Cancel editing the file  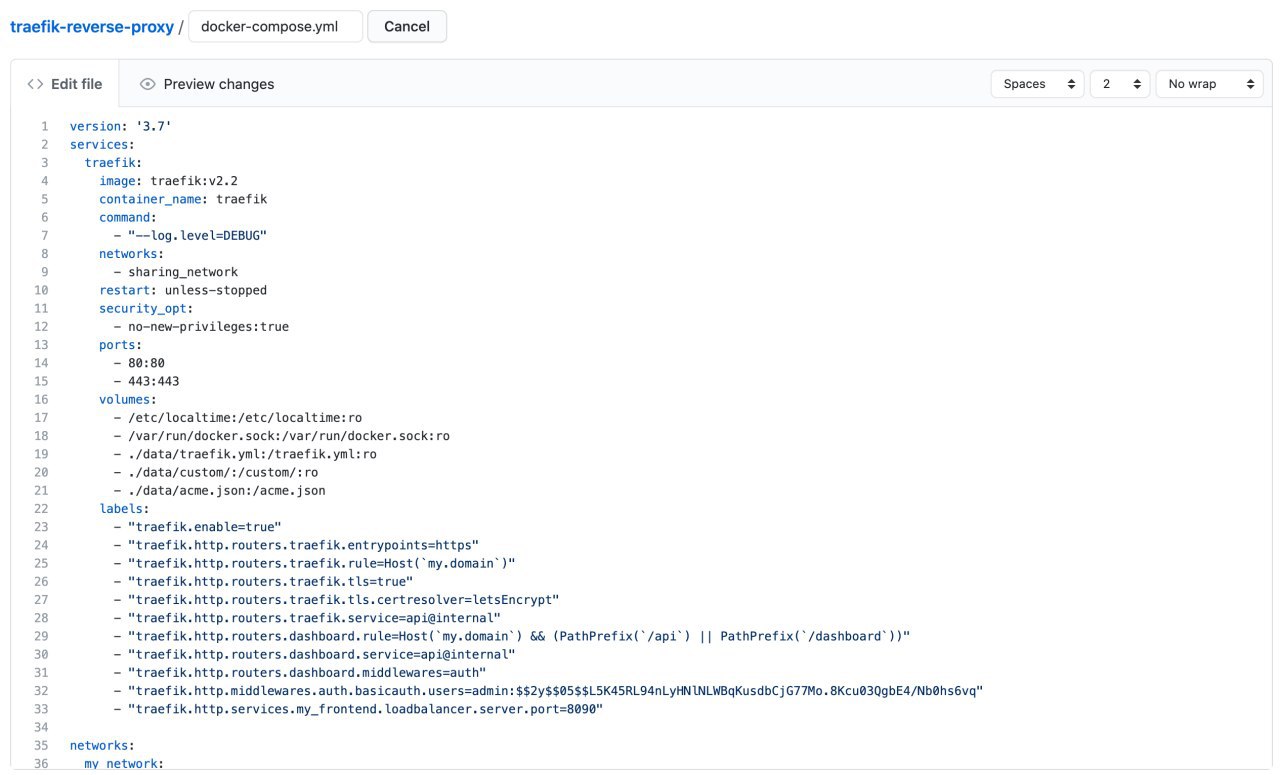tap(407, 27)
